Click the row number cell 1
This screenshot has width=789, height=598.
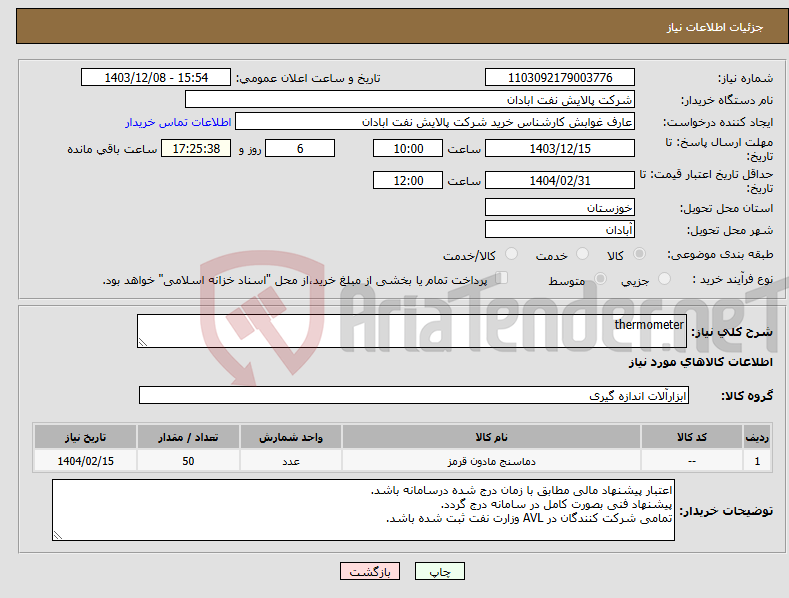(757, 461)
